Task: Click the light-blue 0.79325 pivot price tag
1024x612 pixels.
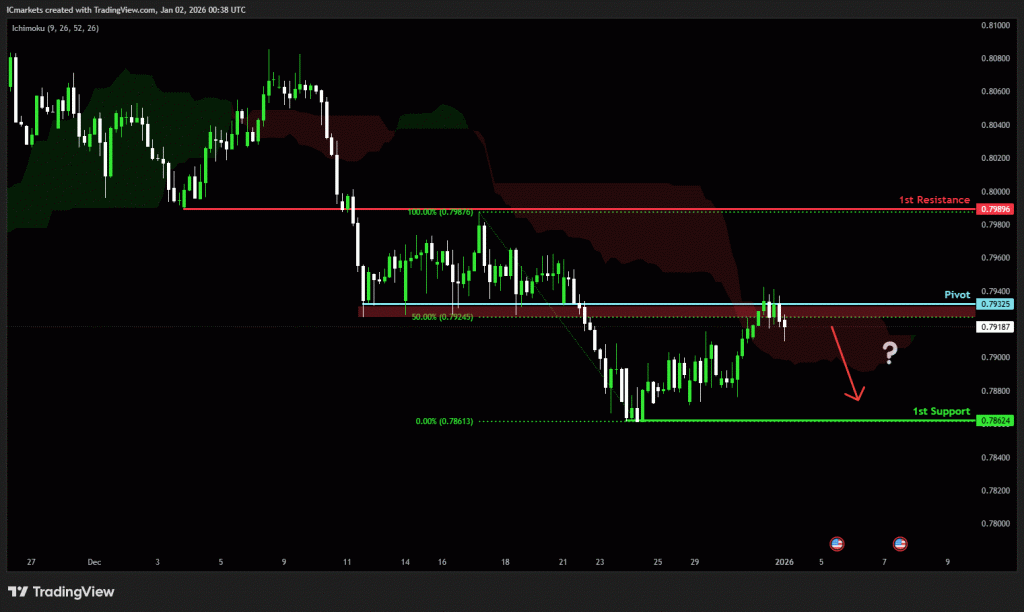Action: [997, 304]
